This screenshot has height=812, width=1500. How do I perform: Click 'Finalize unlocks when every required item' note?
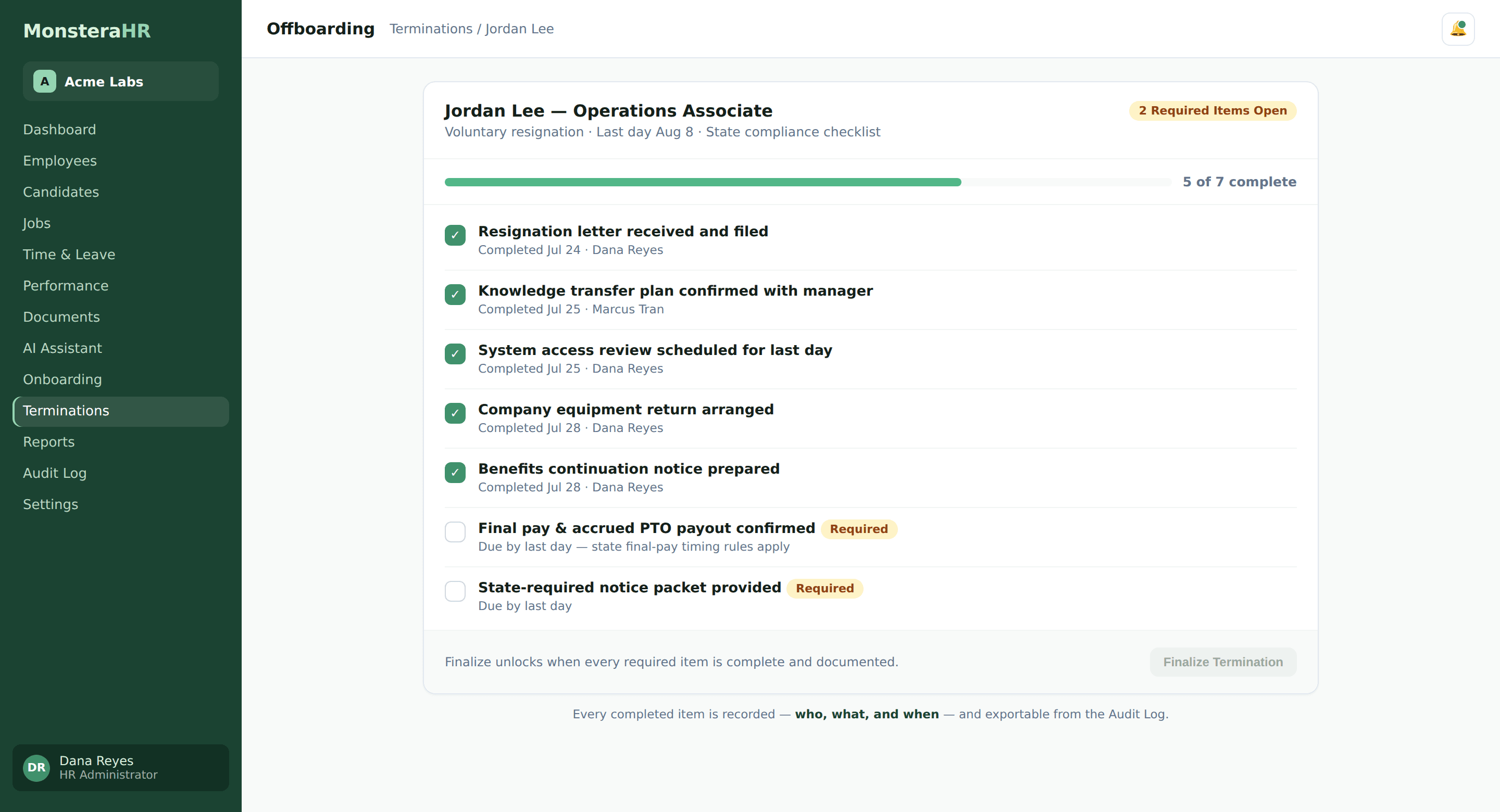pos(671,662)
